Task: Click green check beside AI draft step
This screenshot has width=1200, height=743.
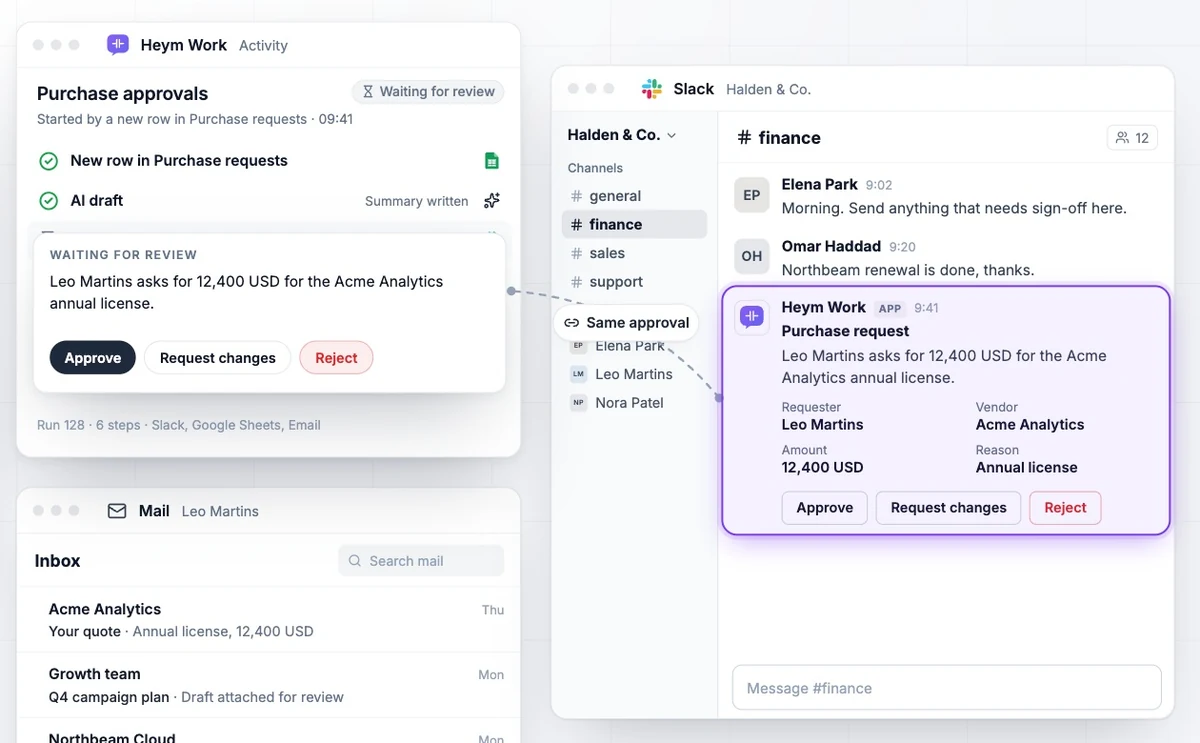Action: click(x=48, y=201)
